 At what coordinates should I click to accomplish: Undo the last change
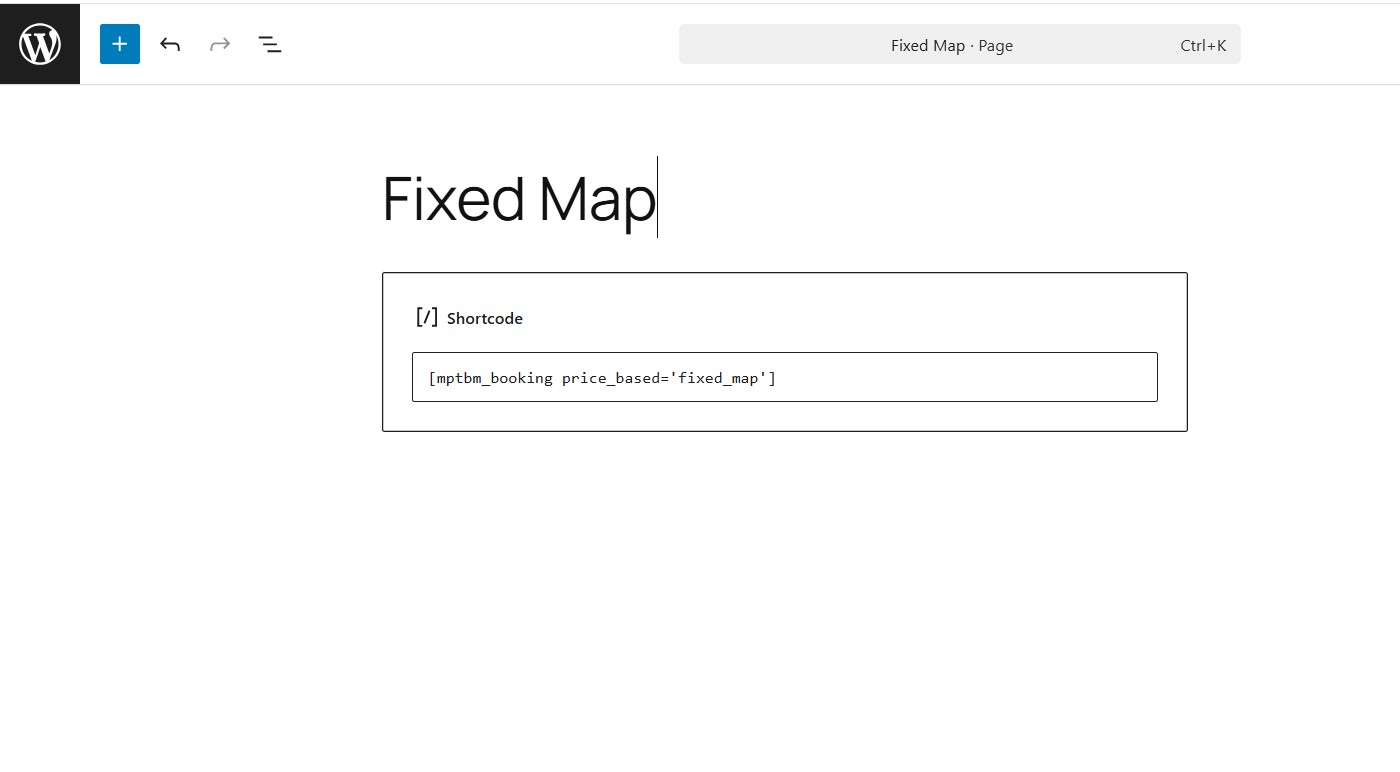tap(170, 44)
